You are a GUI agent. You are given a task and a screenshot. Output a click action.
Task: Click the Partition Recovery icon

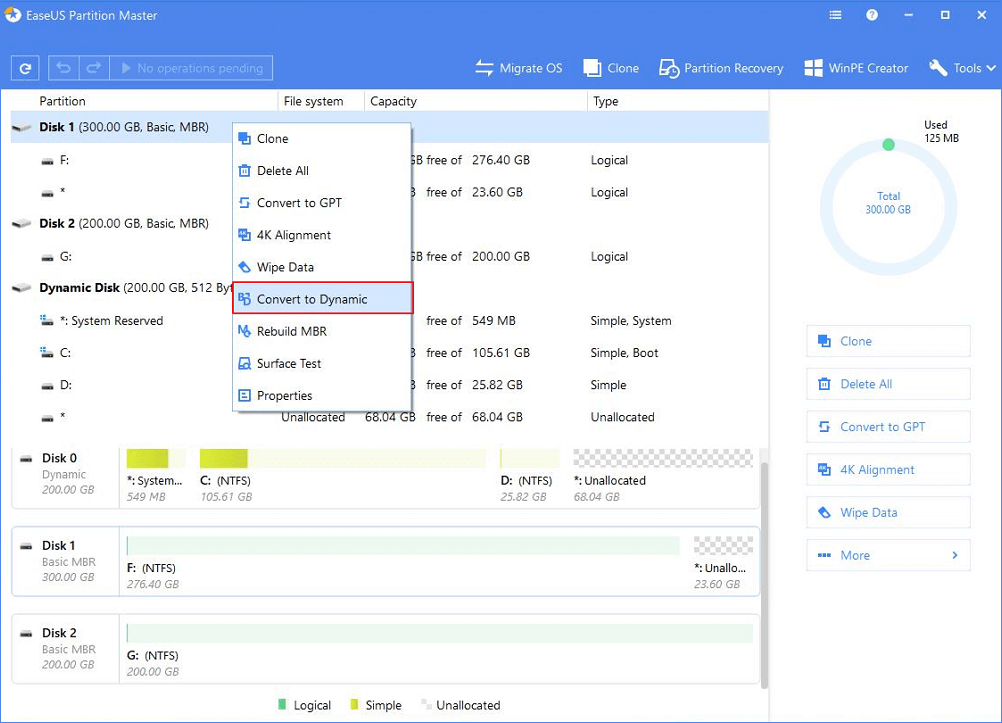tap(668, 68)
